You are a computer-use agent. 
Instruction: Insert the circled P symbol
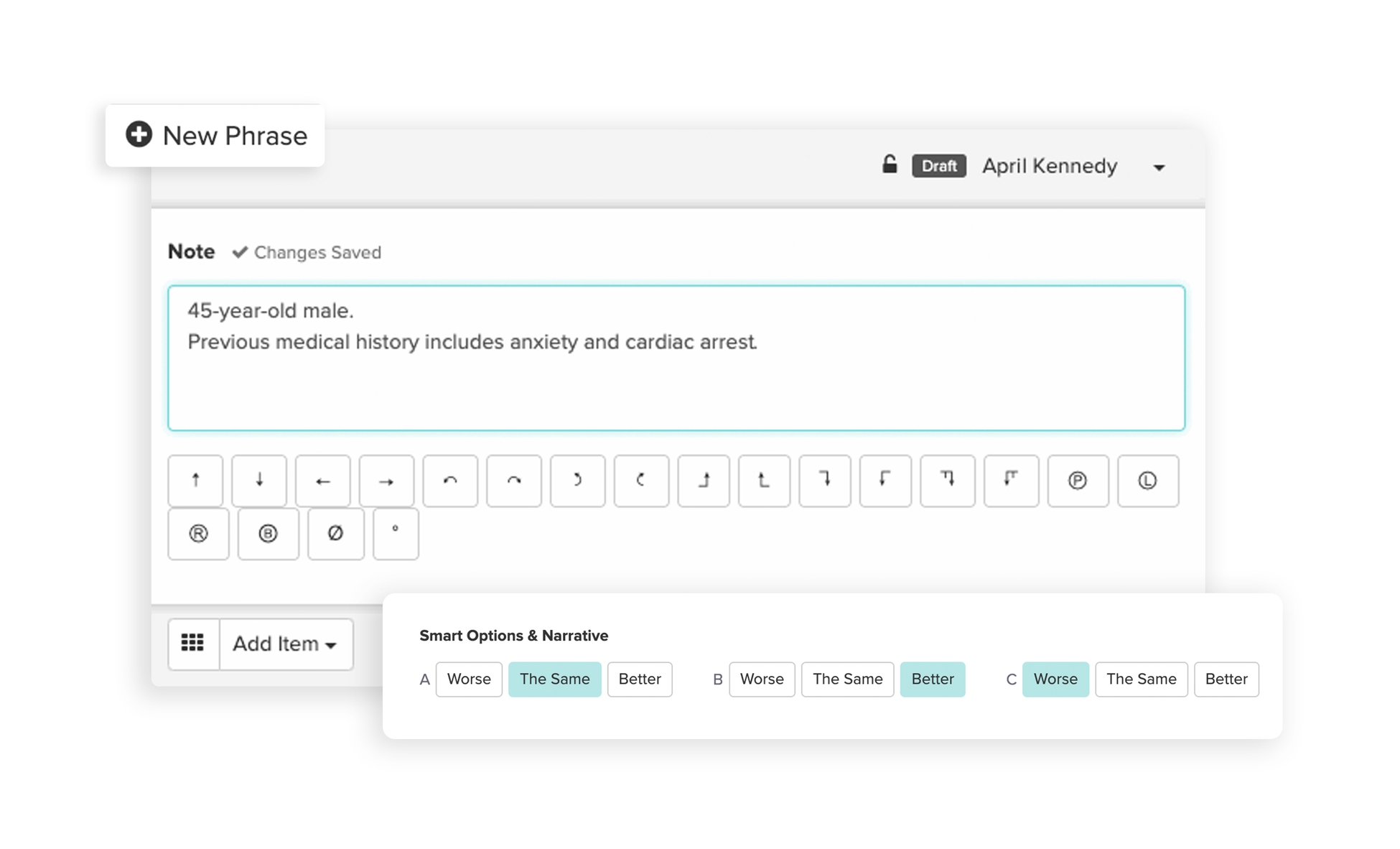[1078, 481]
